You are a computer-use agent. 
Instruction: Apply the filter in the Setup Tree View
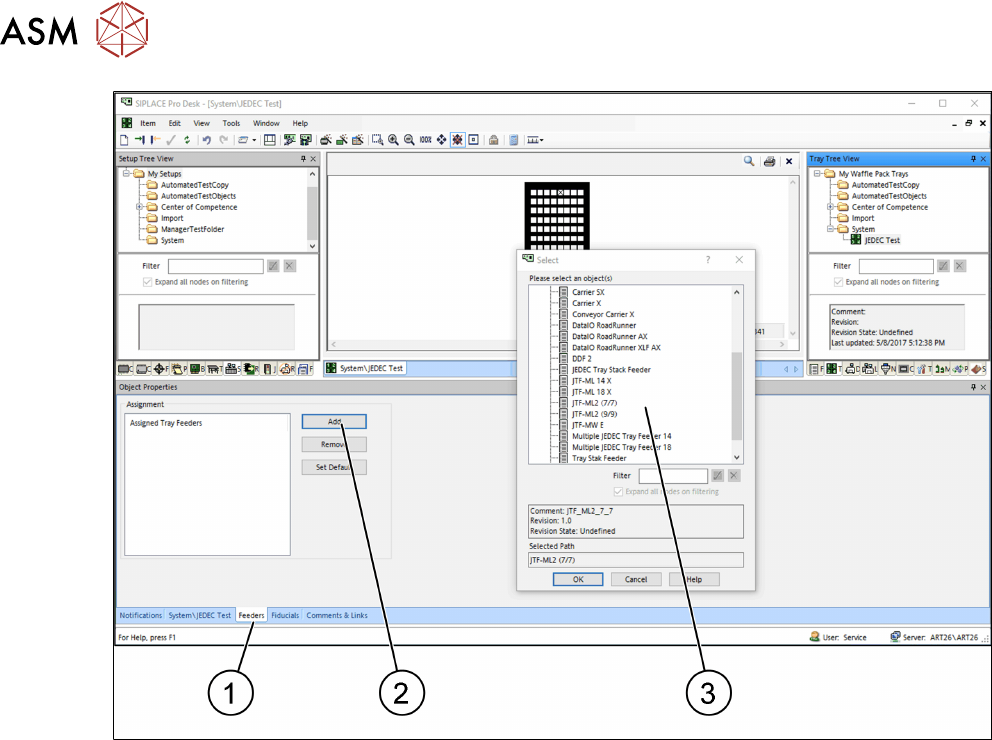[x=273, y=266]
